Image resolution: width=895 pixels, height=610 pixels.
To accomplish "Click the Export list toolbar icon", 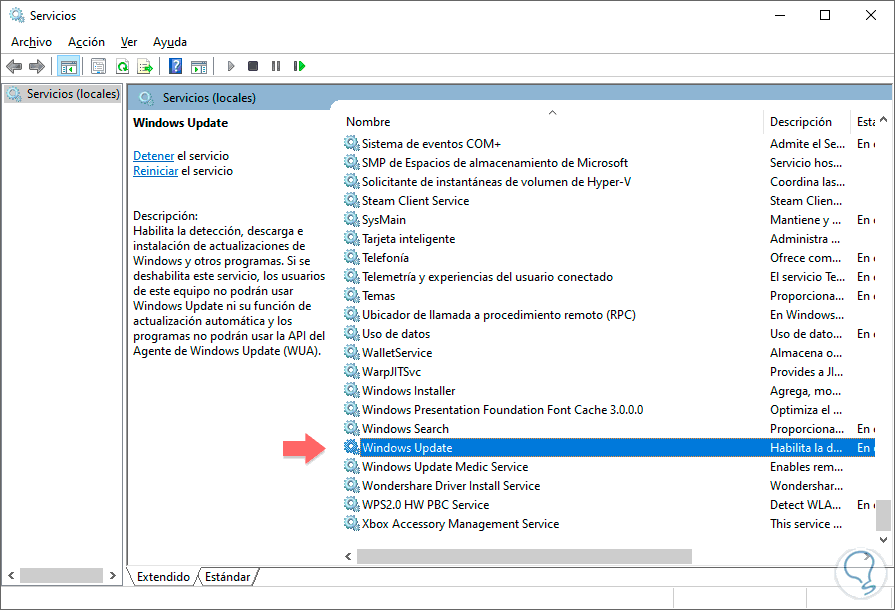I will pos(145,66).
